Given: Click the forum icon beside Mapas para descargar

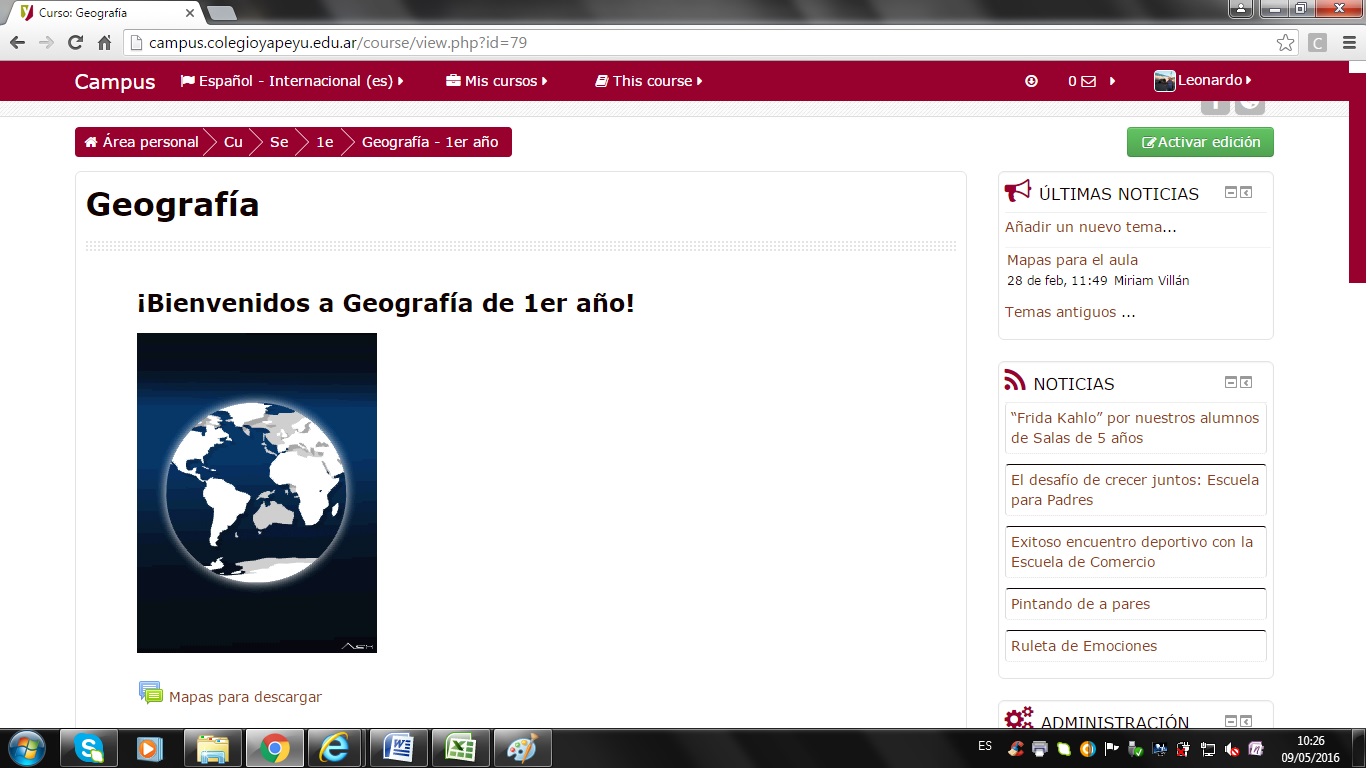Looking at the screenshot, I should click(x=150, y=693).
